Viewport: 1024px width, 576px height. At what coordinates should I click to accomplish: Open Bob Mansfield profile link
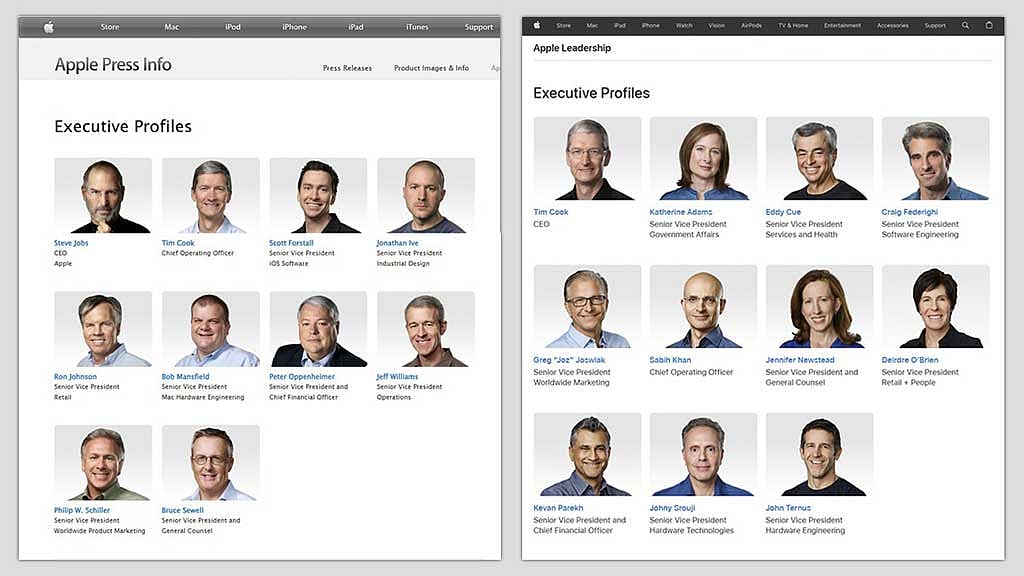coord(185,377)
